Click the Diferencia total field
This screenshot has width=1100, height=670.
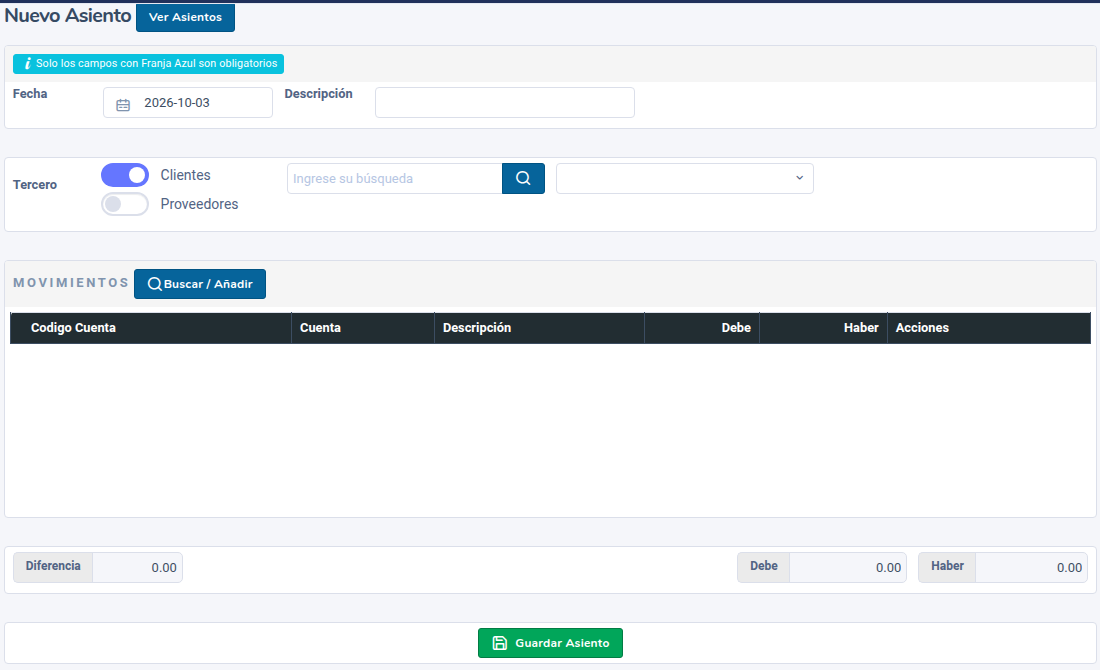pos(138,568)
